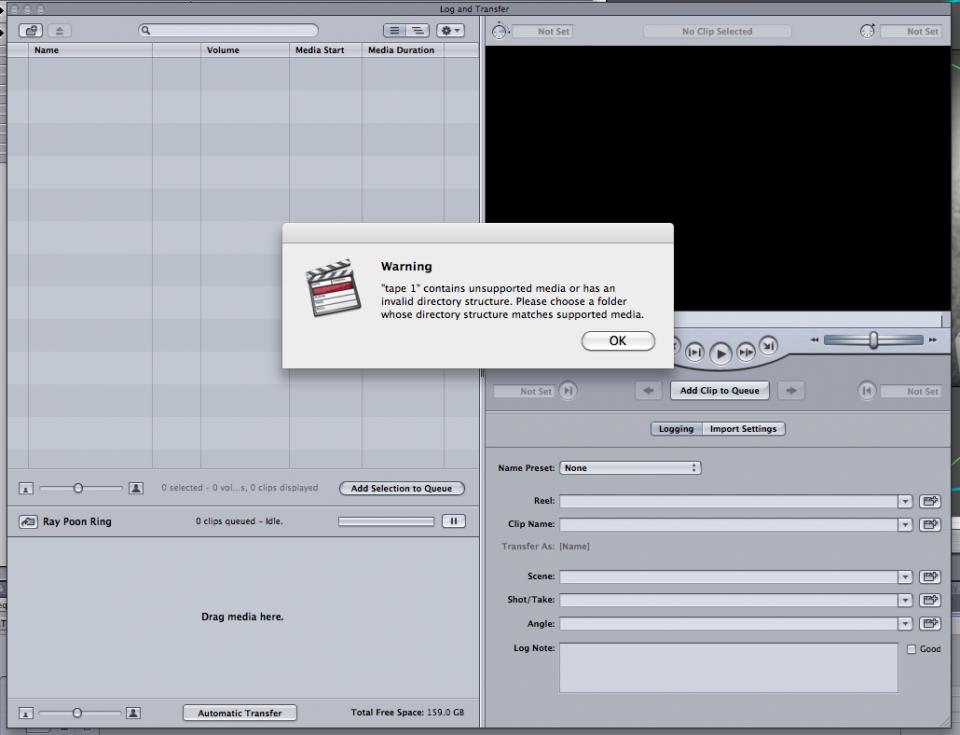
Task: Click the clapperboard icon next to Clip Name
Action: 930,524
